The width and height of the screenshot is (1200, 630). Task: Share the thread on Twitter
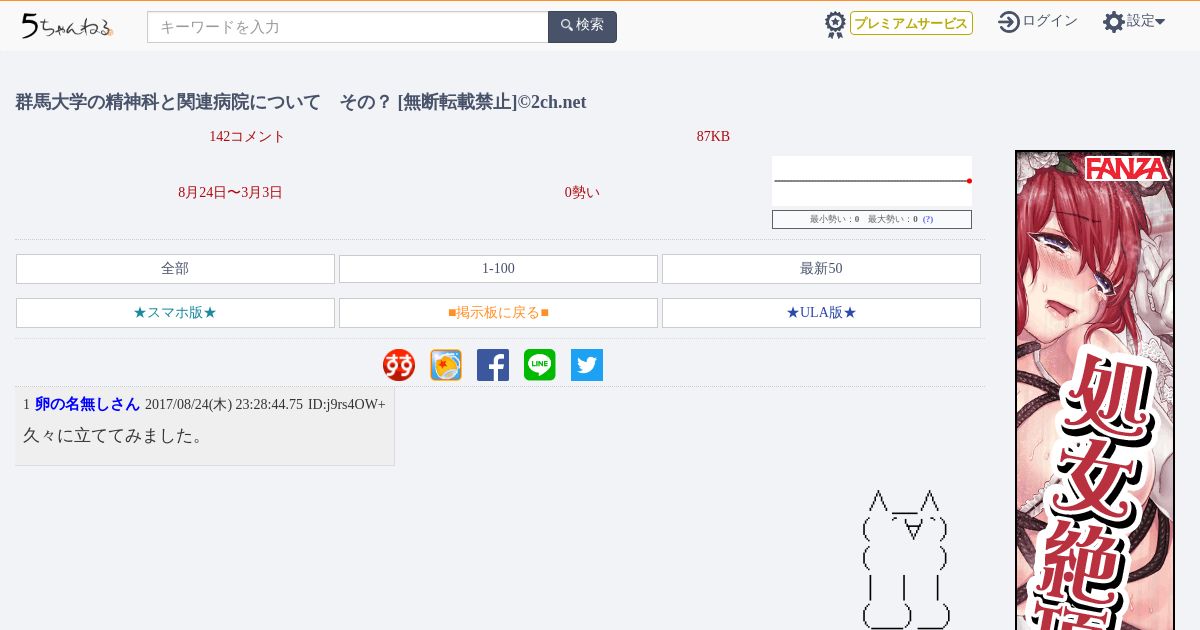[587, 365]
